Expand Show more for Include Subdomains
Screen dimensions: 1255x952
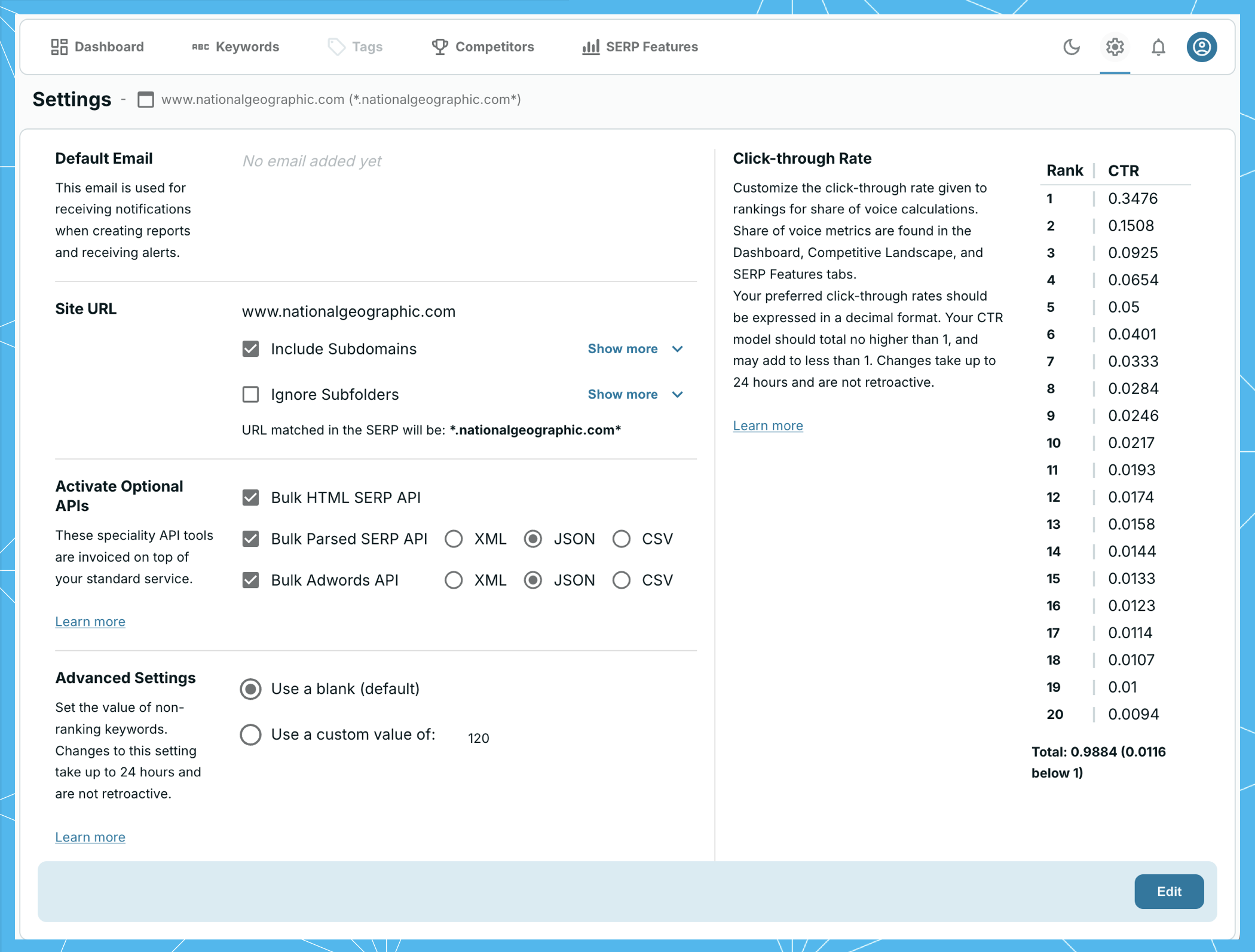(x=635, y=349)
